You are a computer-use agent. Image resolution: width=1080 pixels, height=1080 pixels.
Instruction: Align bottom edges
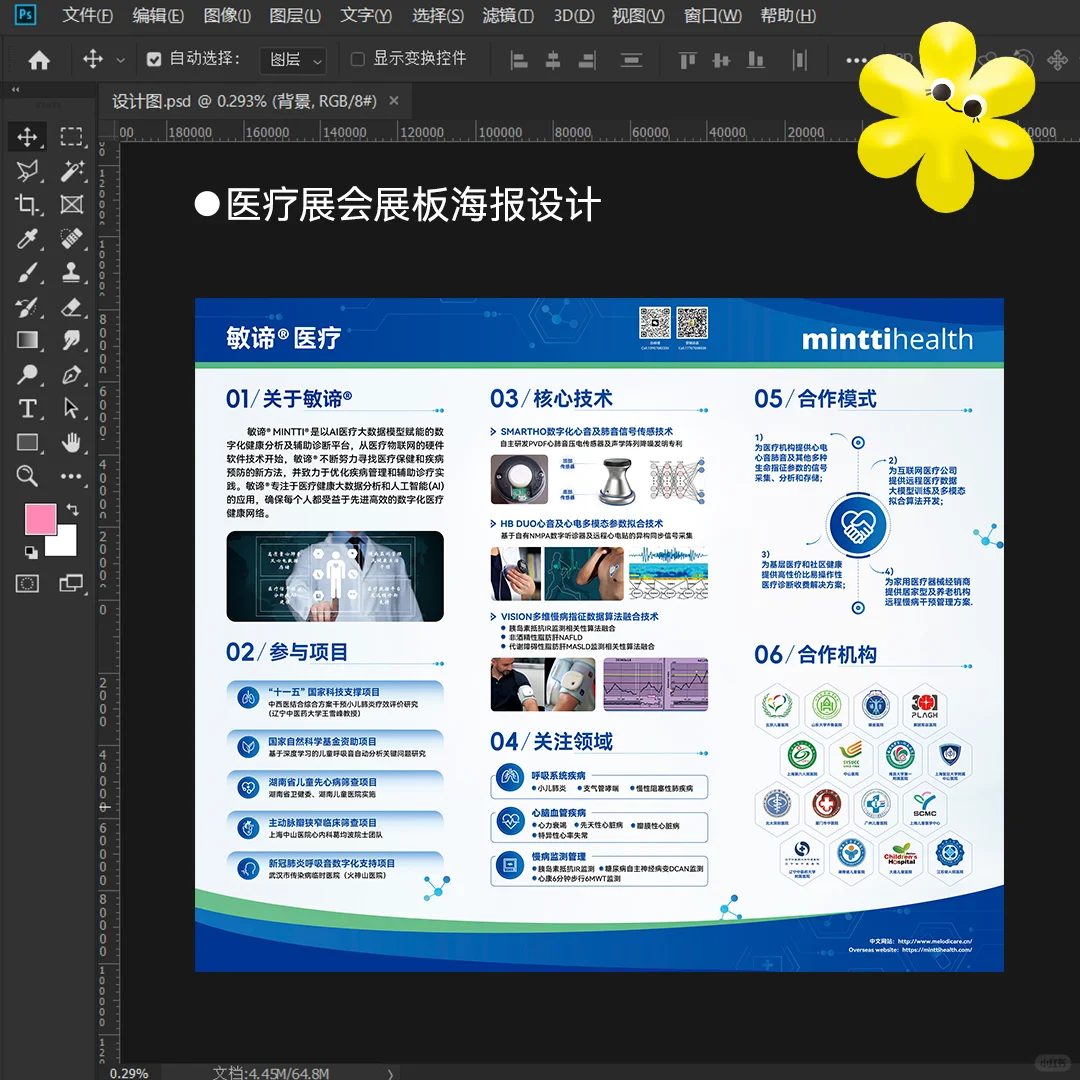(756, 61)
